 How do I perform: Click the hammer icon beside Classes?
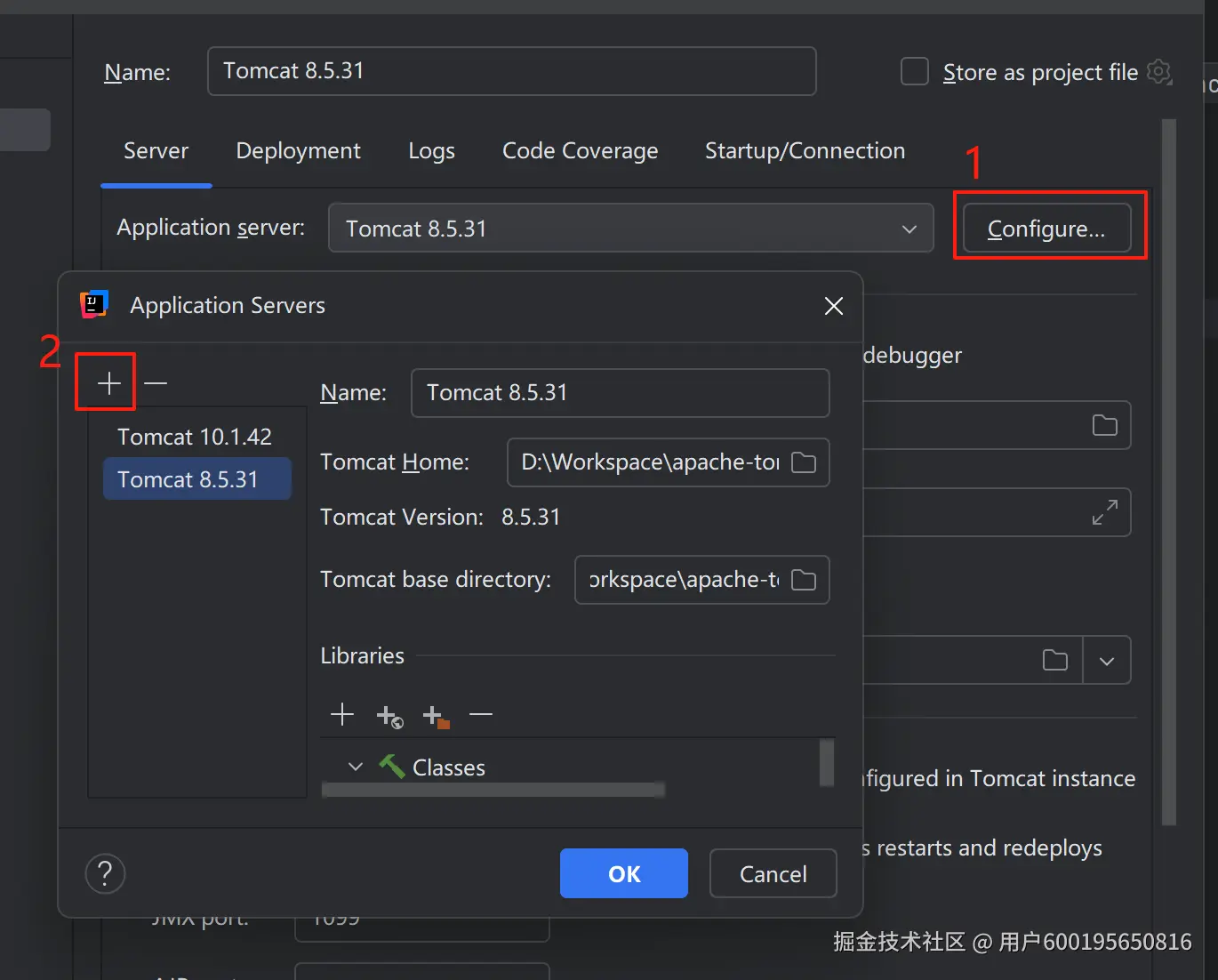(x=391, y=766)
